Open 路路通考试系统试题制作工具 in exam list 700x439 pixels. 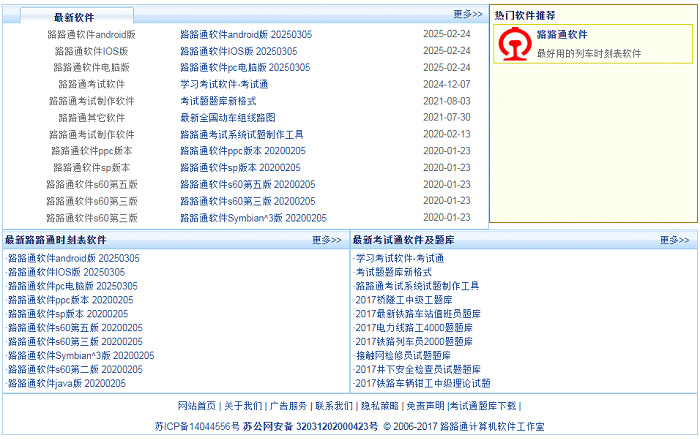tap(417, 286)
